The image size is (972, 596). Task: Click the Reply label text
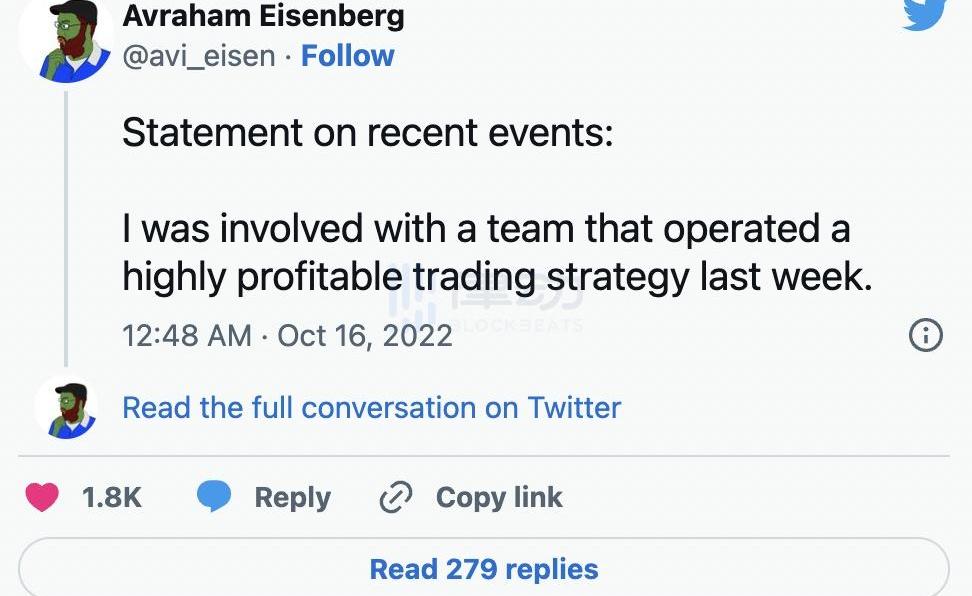[293, 497]
